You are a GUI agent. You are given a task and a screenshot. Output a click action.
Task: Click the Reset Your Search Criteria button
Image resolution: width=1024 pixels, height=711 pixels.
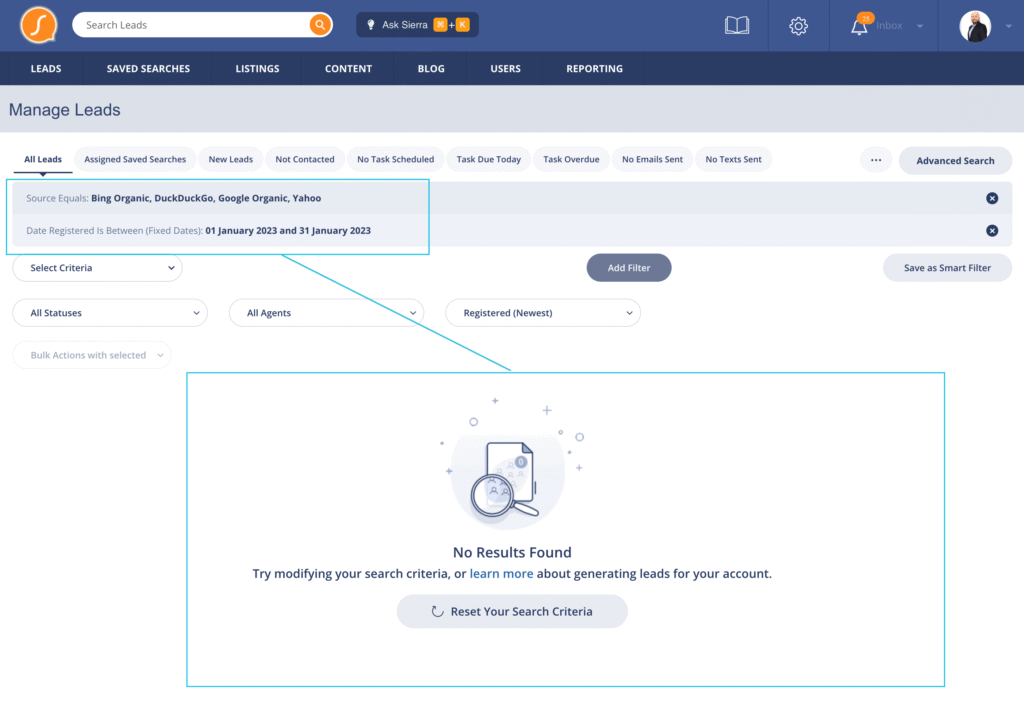[512, 611]
